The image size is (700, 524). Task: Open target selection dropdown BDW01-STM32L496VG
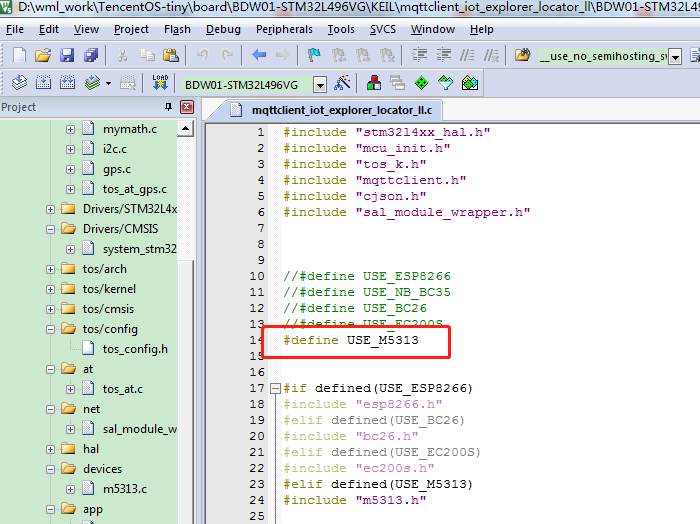click(x=320, y=84)
